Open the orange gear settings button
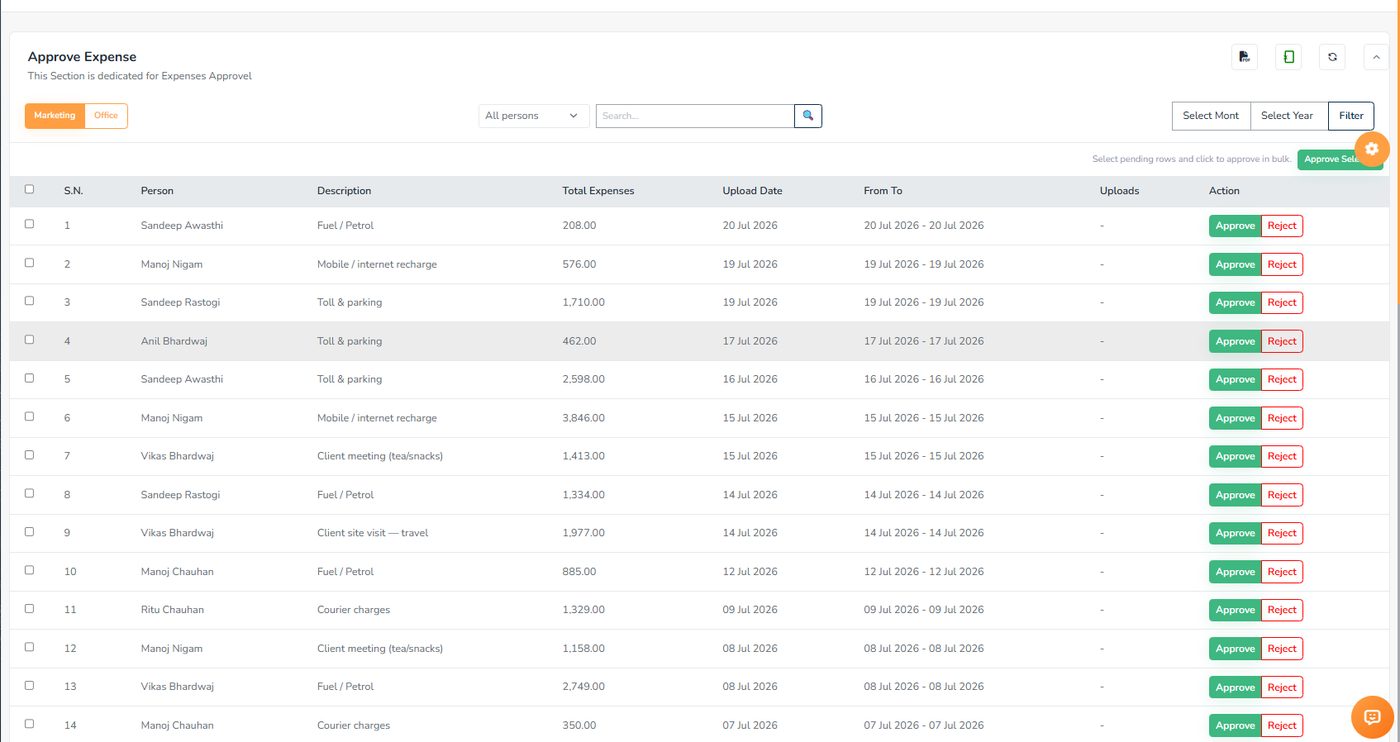Screen dimensions: 1400x742 pos(1371,148)
